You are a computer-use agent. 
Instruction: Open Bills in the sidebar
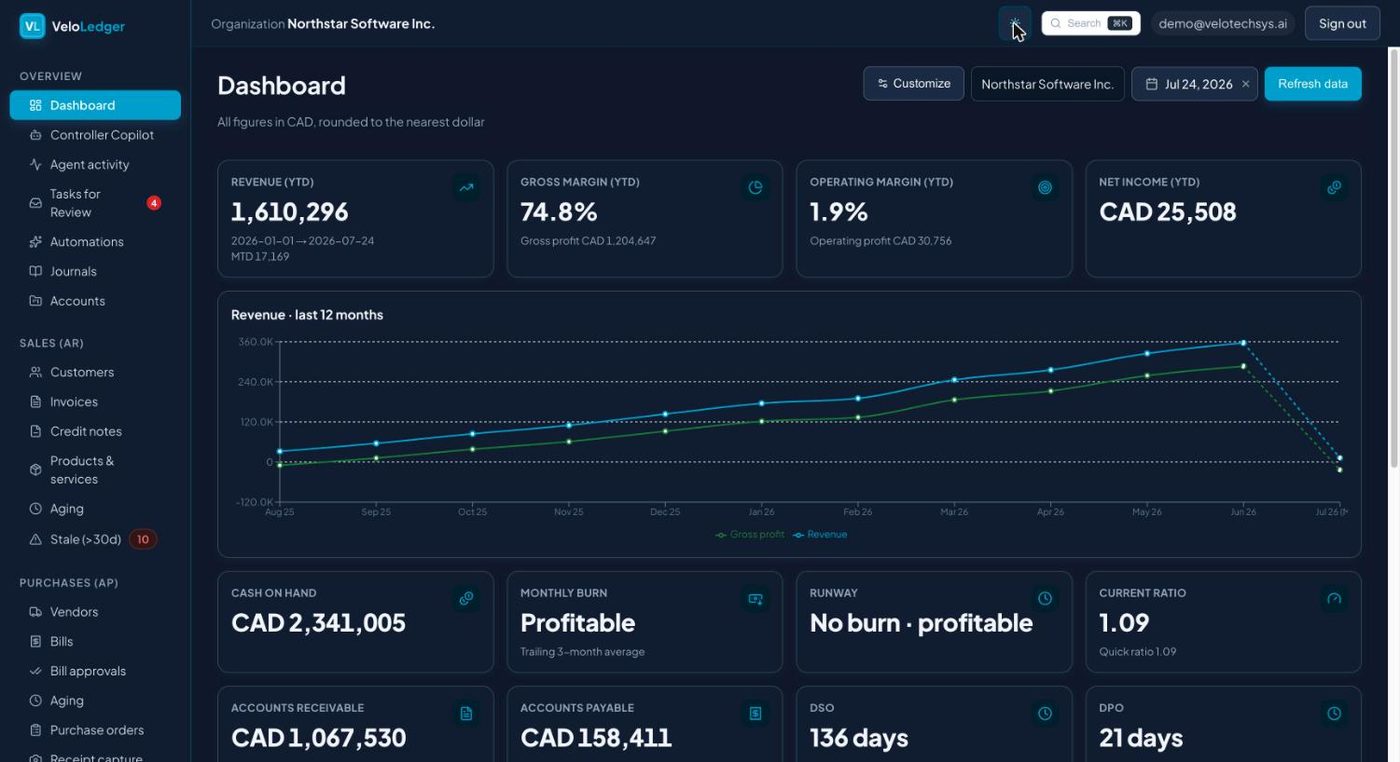click(x=95, y=641)
